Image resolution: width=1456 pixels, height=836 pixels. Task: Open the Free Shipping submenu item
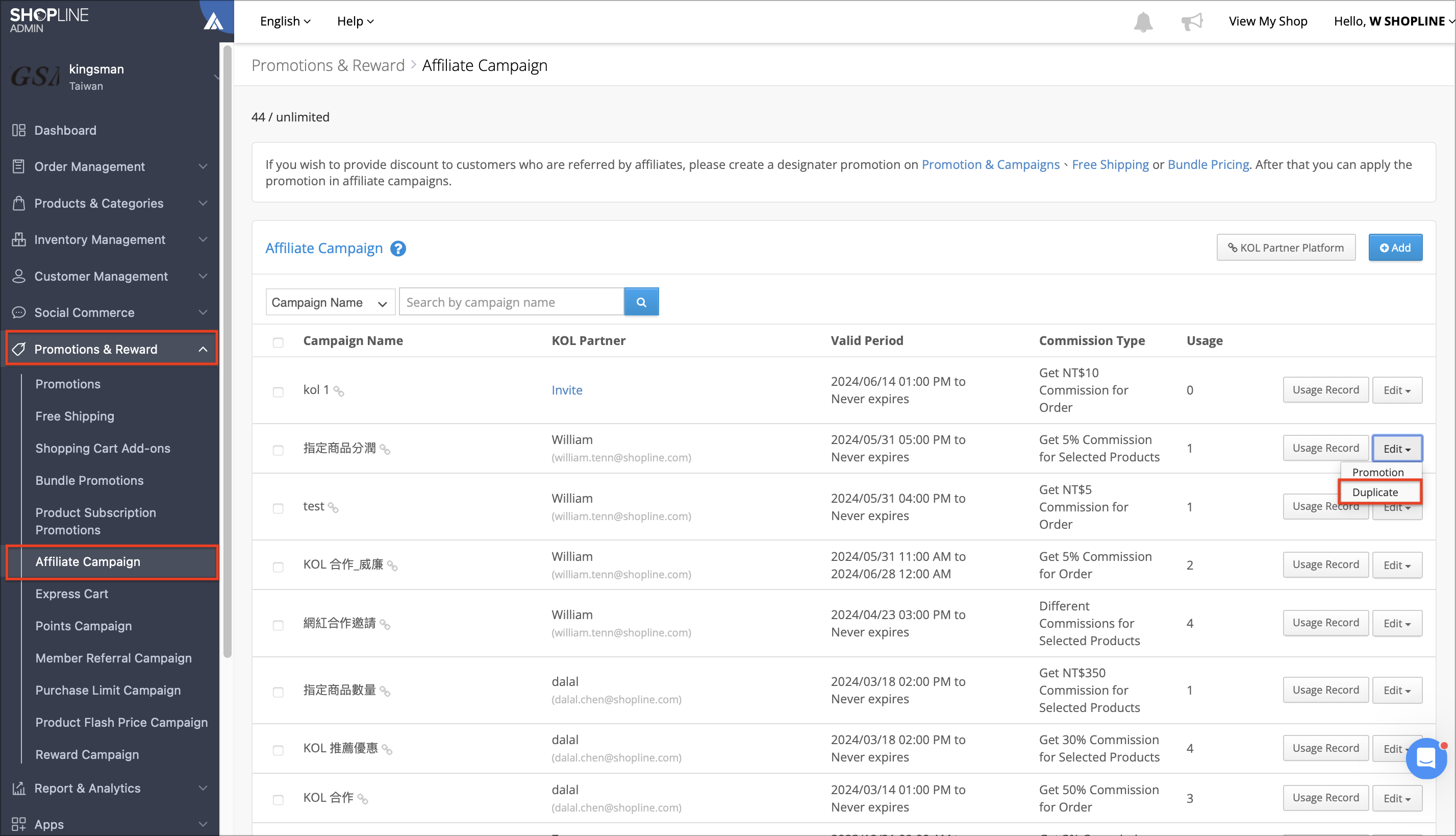pyautogui.click(x=74, y=416)
